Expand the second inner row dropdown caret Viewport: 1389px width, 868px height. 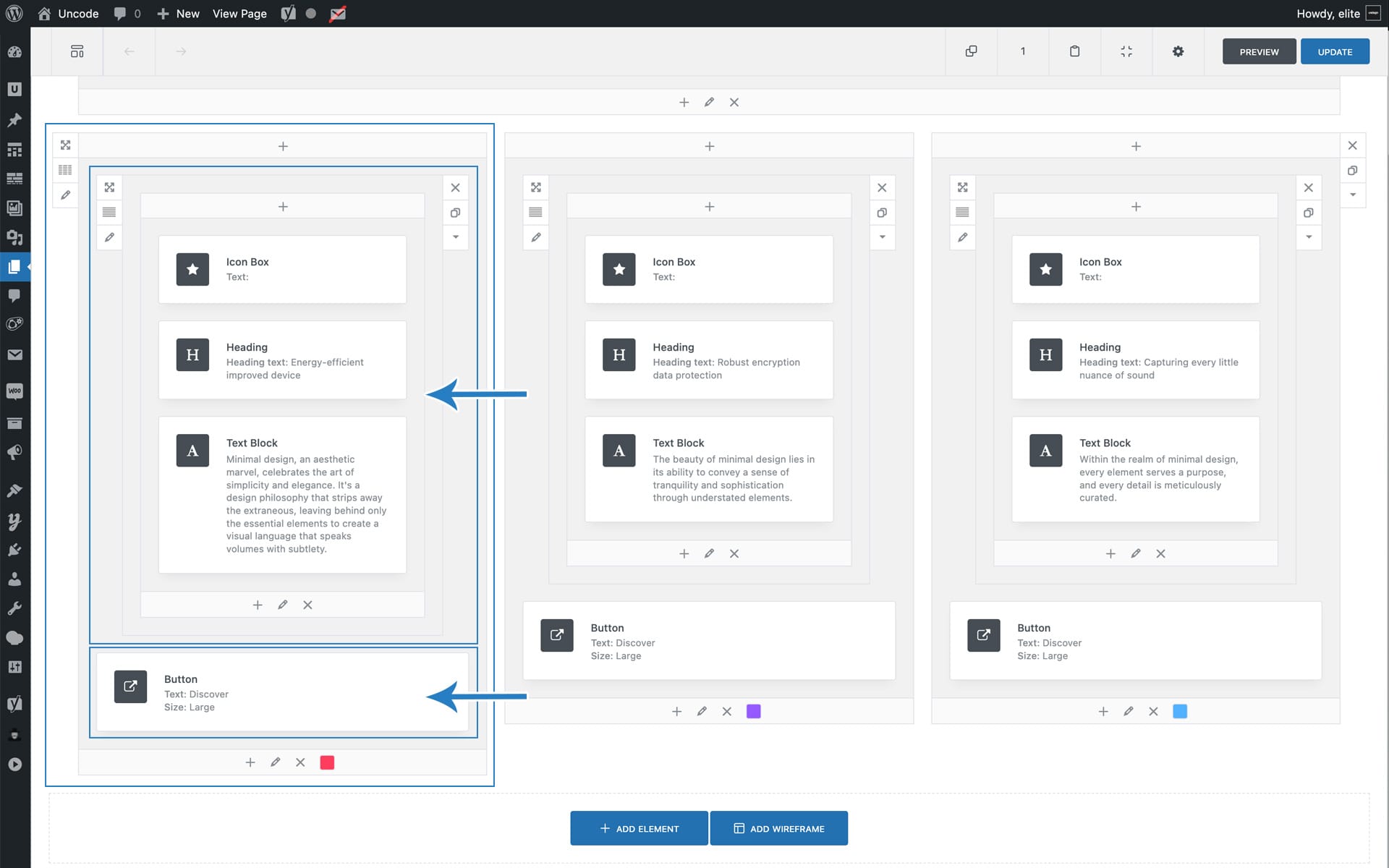point(882,237)
